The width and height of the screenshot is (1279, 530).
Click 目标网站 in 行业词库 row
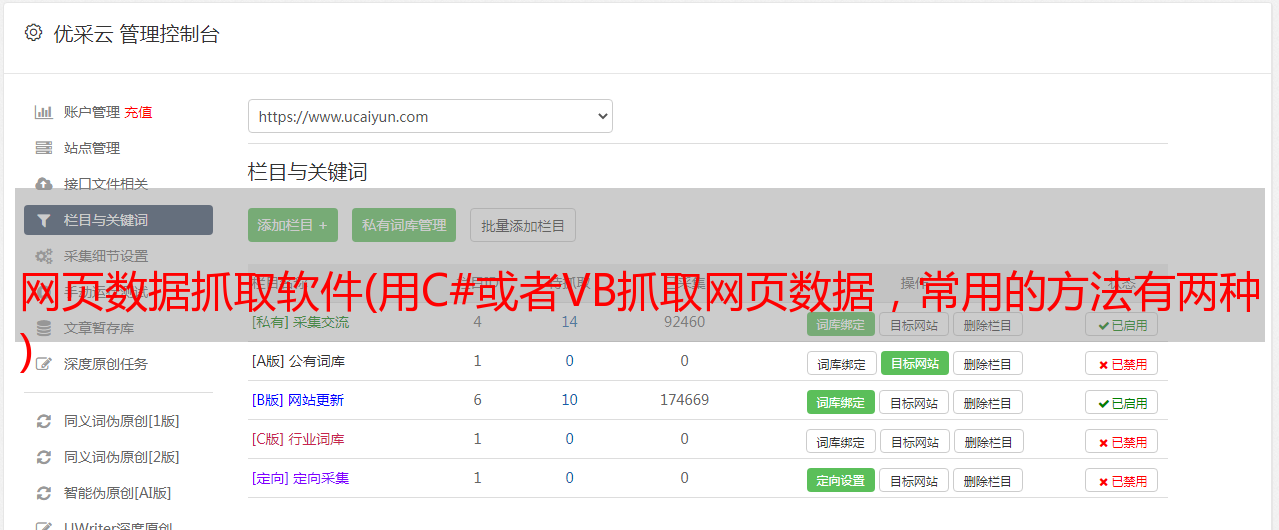point(914,442)
